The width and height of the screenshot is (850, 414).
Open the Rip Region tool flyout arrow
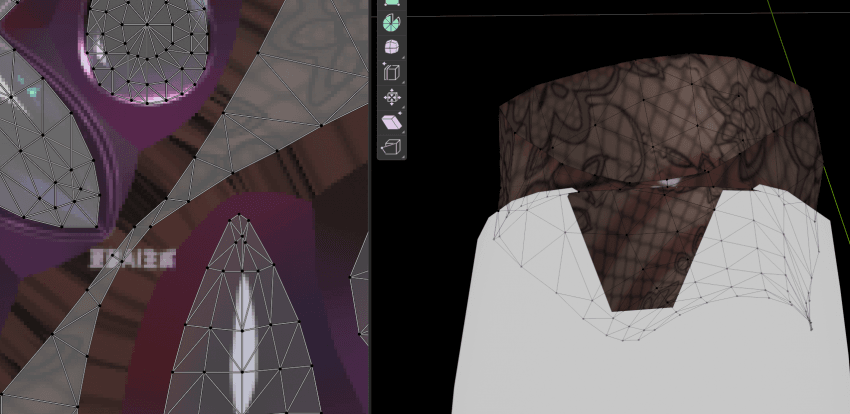pyautogui.click(x=402, y=157)
